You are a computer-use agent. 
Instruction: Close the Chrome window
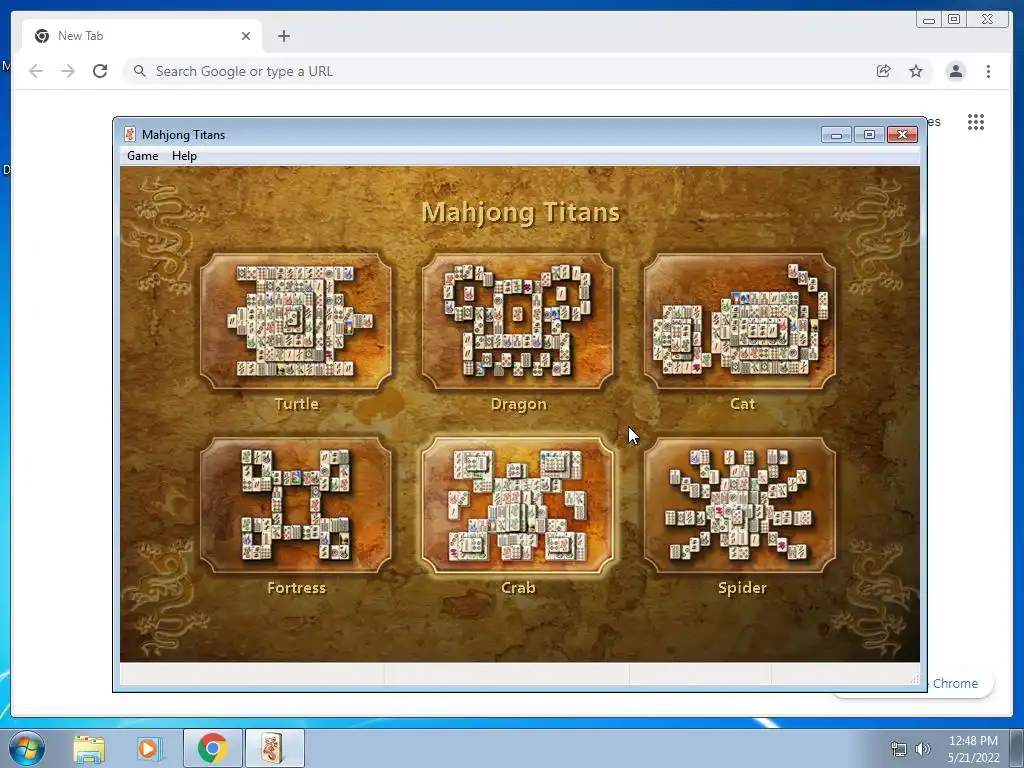(x=987, y=20)
